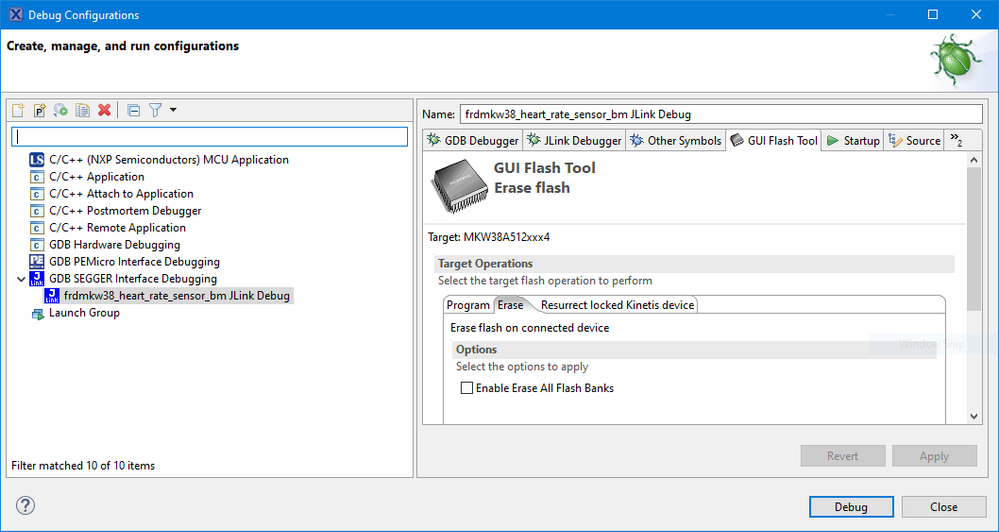Select frdmkw38_heart_rate_sensor_bm JLink Debug configuration

(176, 296)
